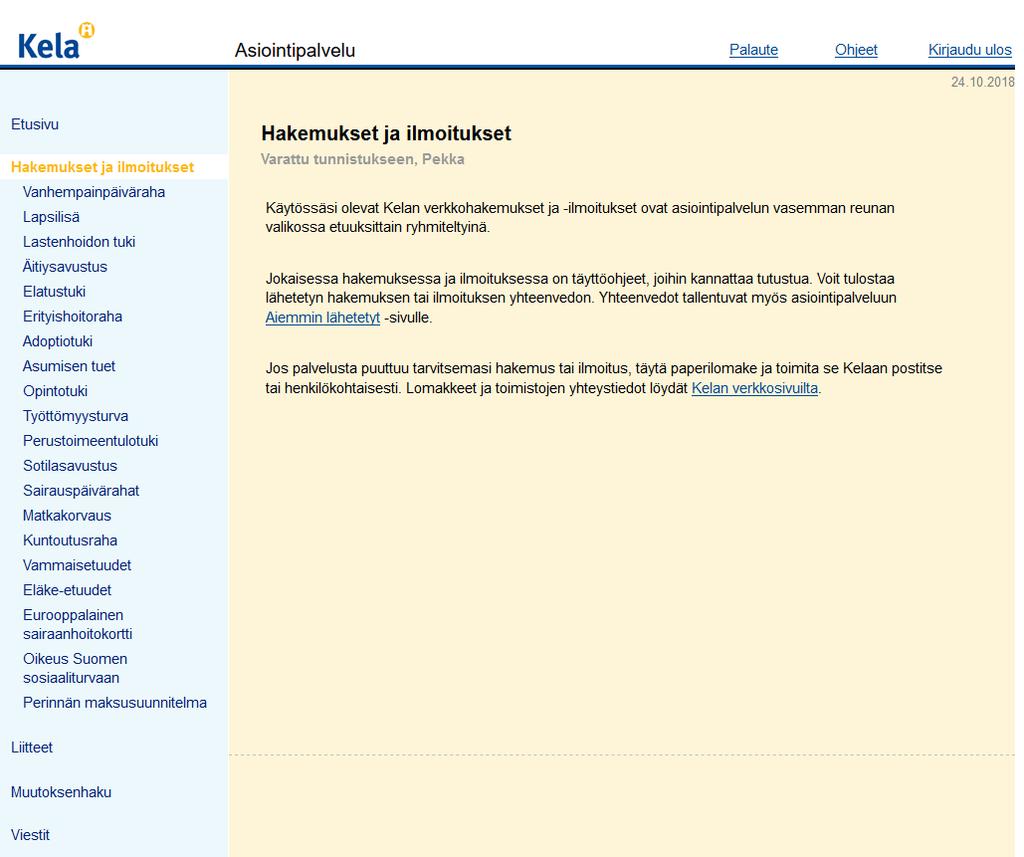Open Eurooppalainen sairaanhoitokortti in sidebar
Viewport: 1024px width, 857px height.
(x=78, y=624)
